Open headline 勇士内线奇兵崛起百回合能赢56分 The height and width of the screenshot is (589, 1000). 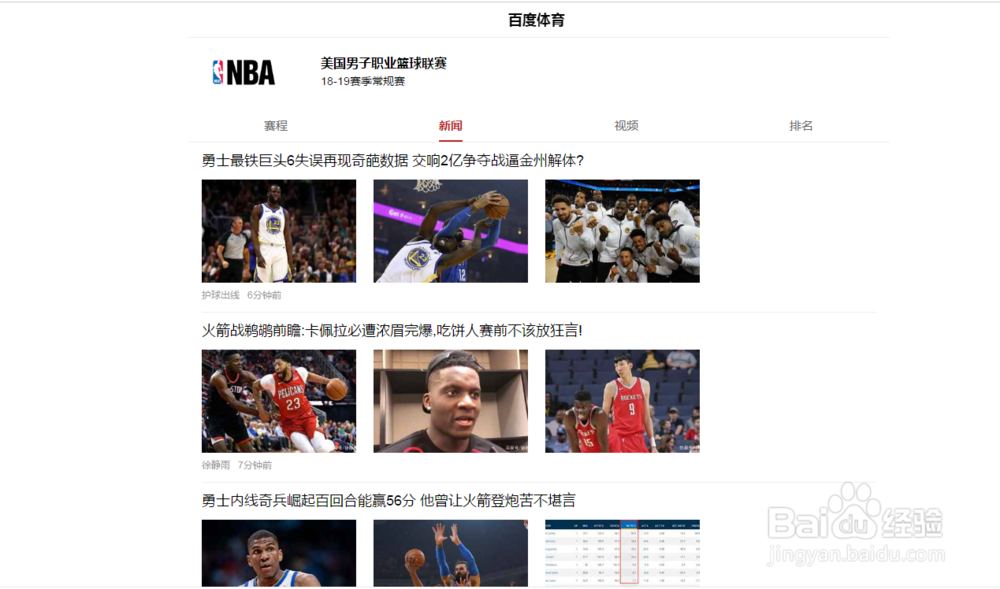coord(388,500)
